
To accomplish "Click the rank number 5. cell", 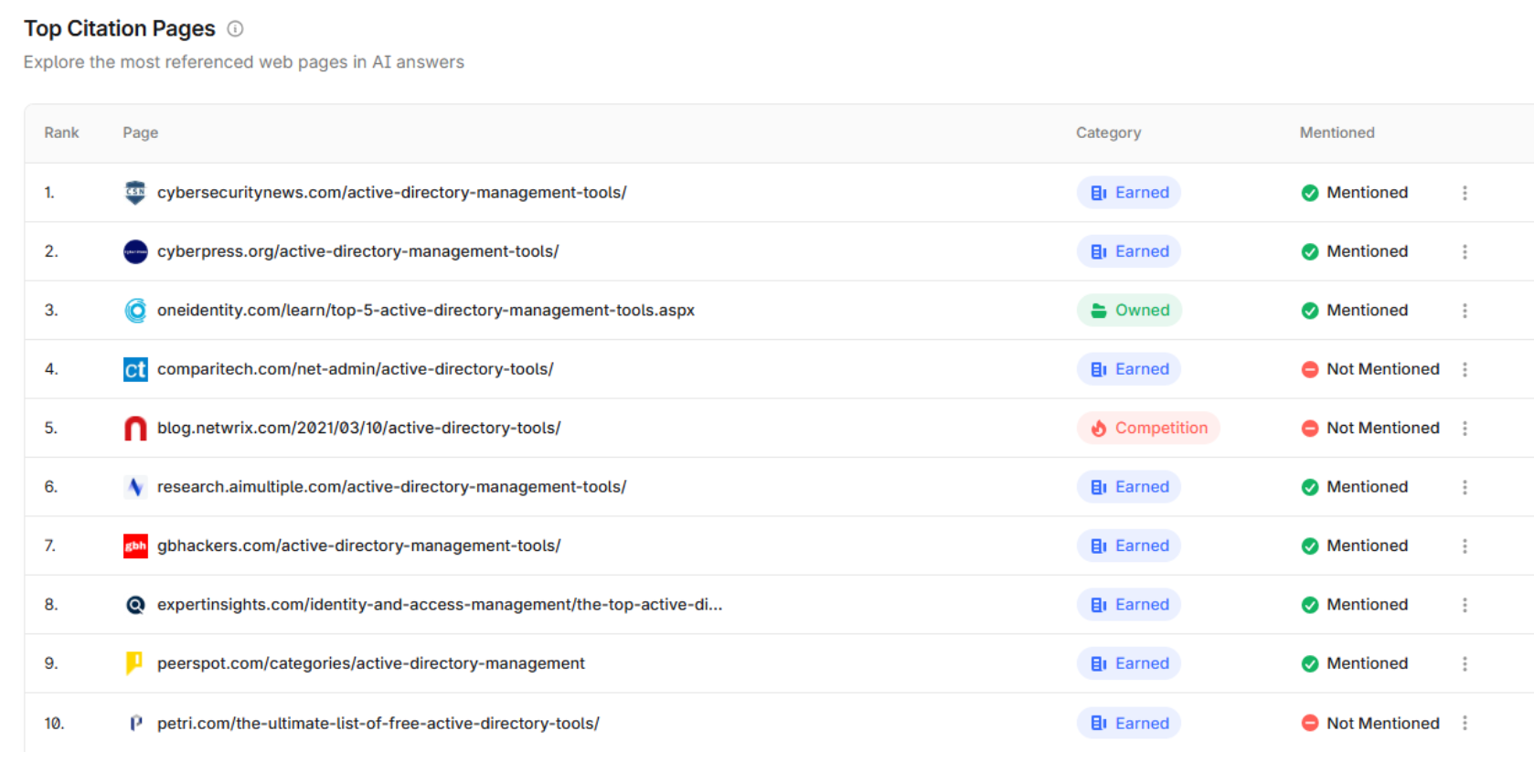I will 51,428.
